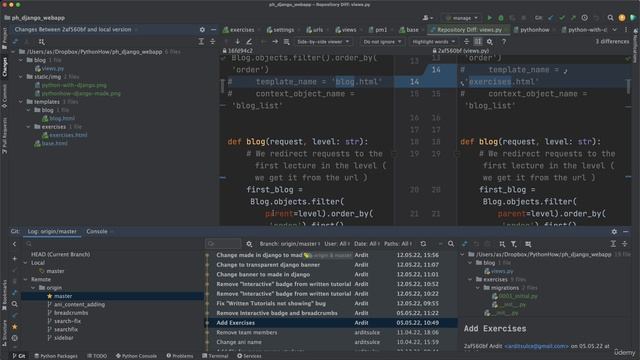Screen dimensions: 640x360
Task: Collapse the static/img folder in Changes tree
Action: [x=21, y=77]
